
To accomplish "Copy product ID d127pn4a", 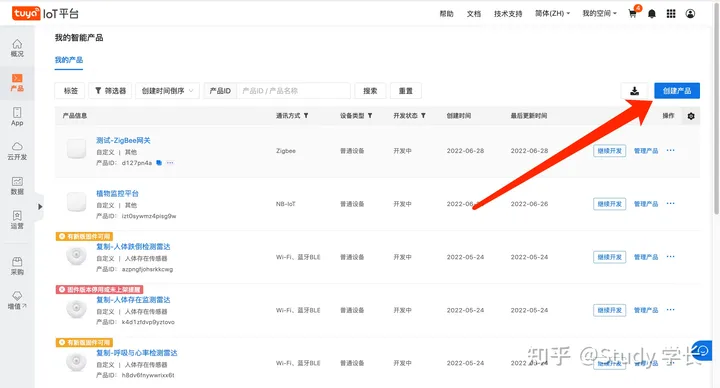I will click(x=159, y=163).
